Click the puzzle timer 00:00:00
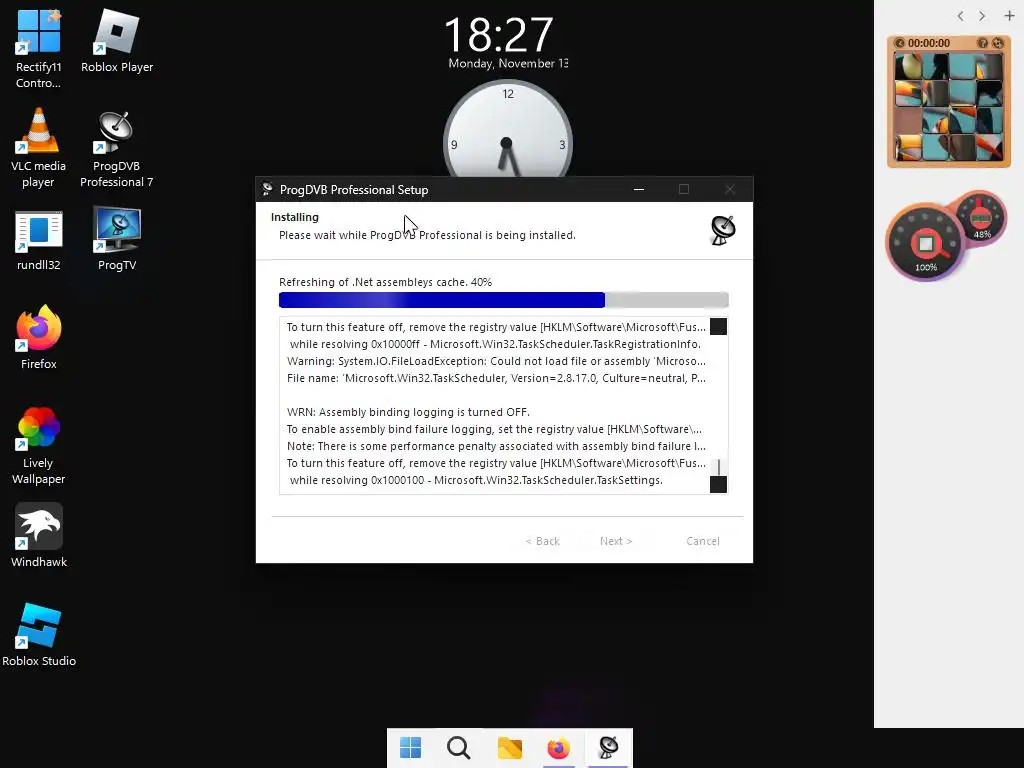The image size is (1024, 768). click(929, 43)
